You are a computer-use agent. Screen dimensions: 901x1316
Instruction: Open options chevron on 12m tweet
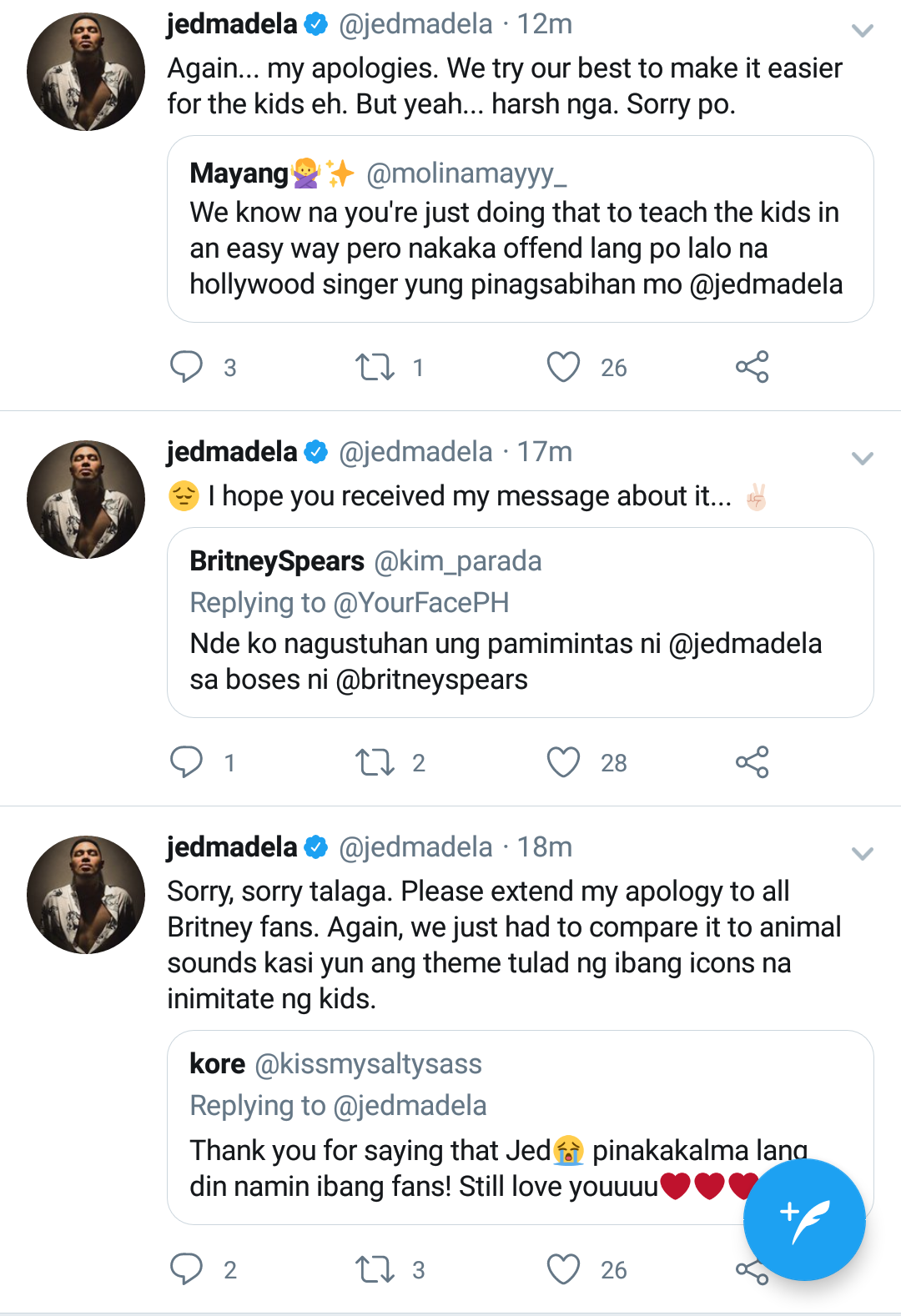point(862,31)
